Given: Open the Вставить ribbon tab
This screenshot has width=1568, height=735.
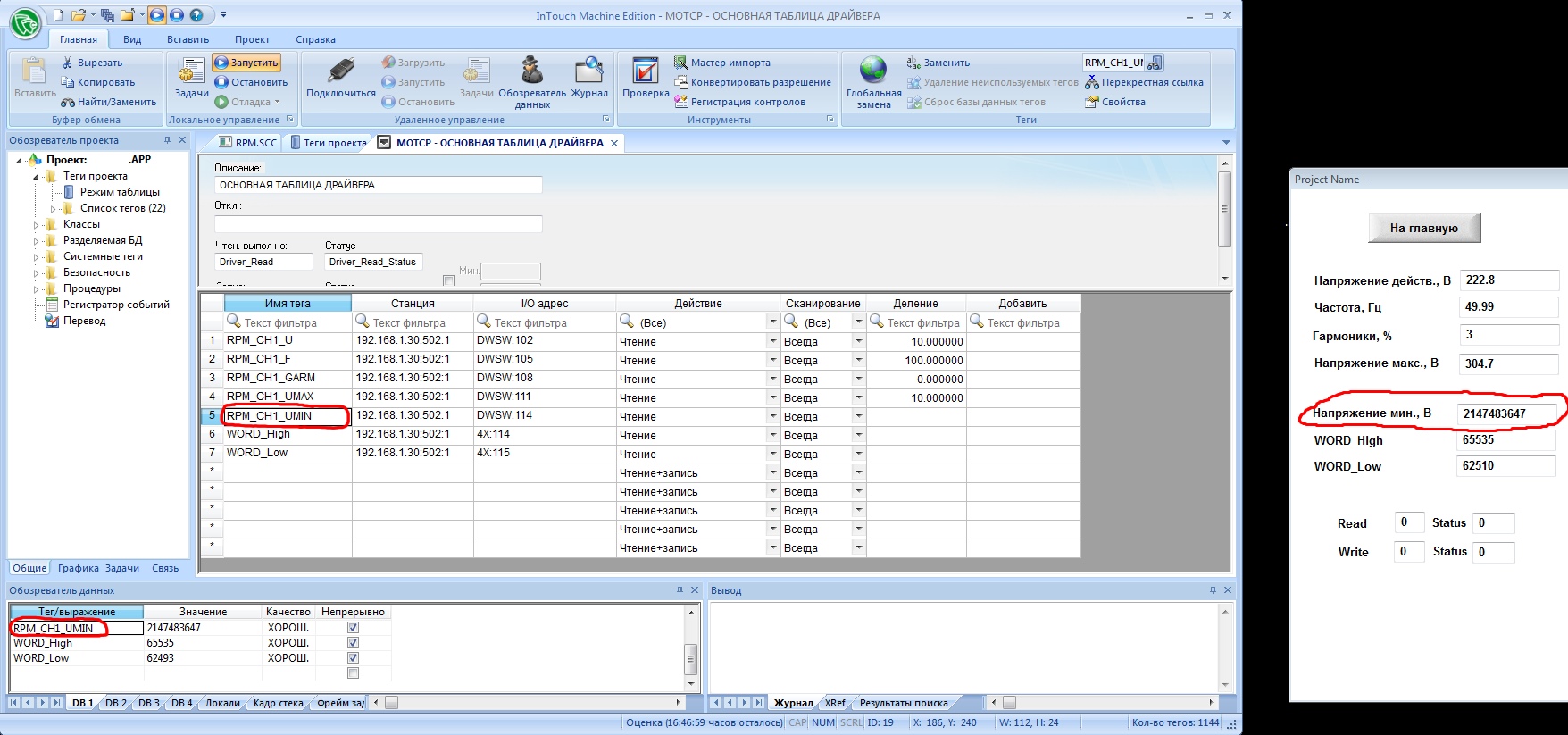Looking at the screenshot, I should [188, 39].
